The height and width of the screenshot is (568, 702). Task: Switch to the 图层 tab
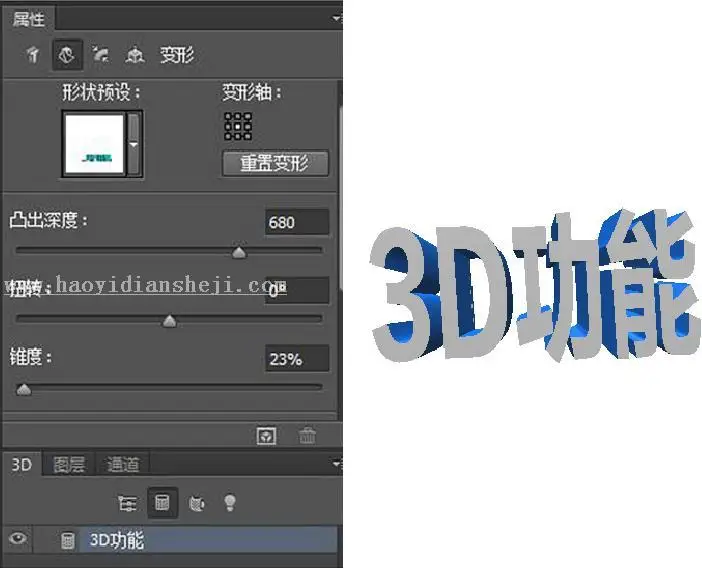68,464
